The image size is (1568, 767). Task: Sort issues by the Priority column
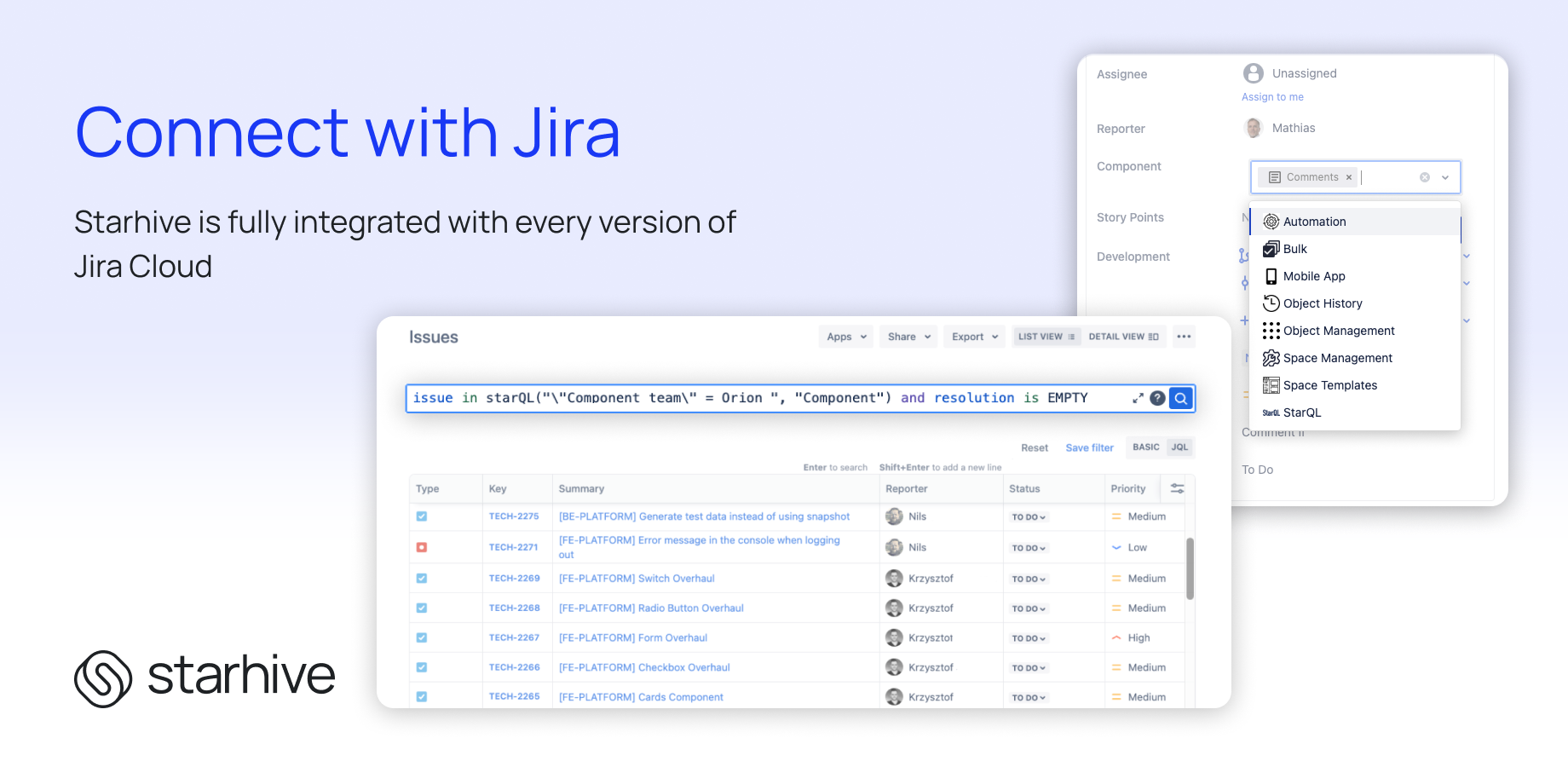[1128, 489]
